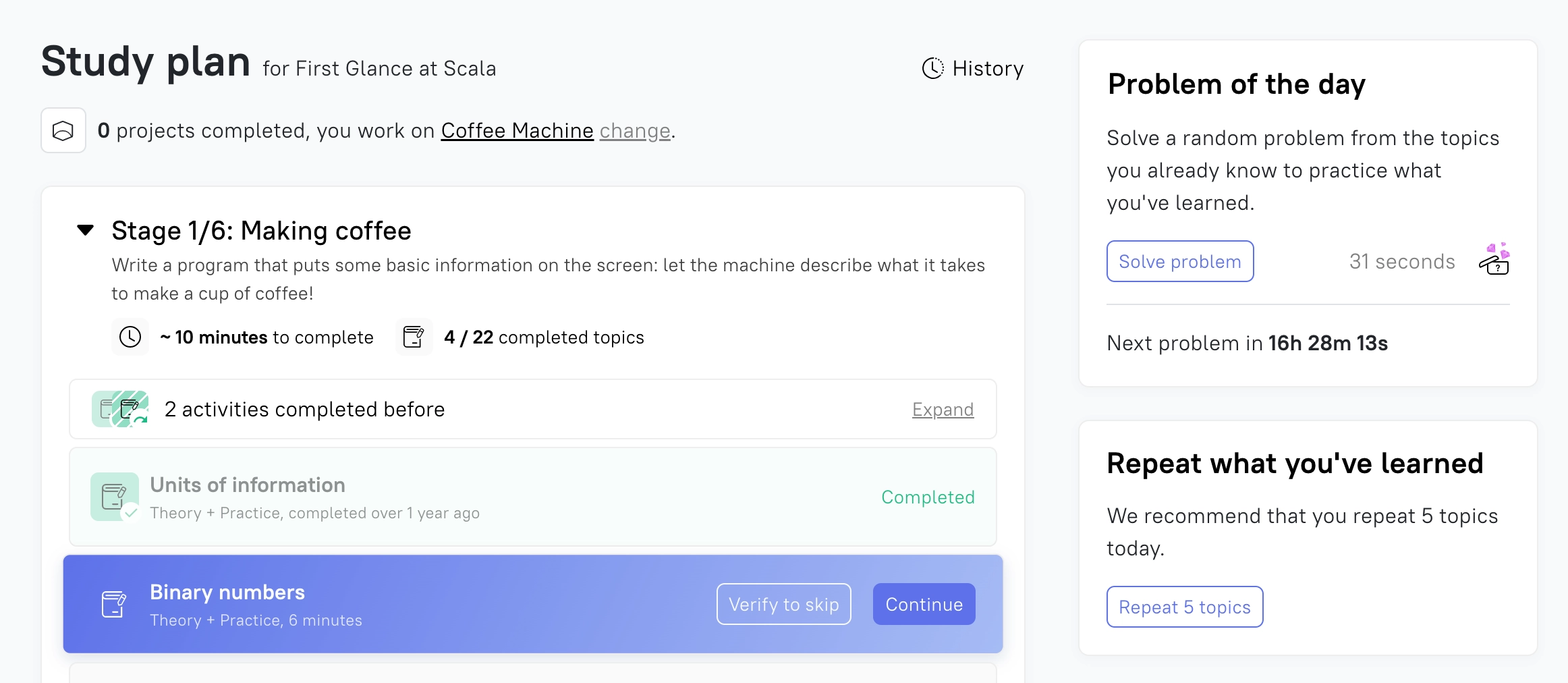
Task: Click the Binary numbers title
Action: (227, 592)
